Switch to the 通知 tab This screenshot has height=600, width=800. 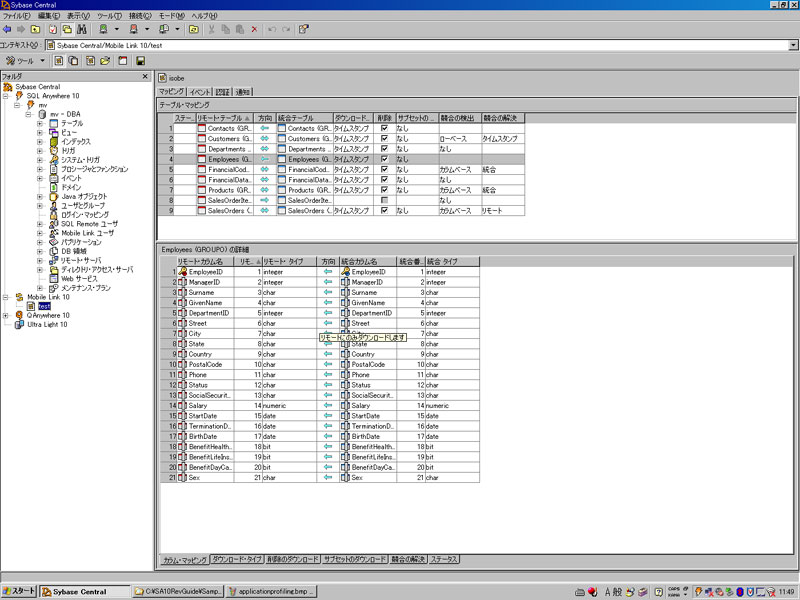(243, 92)
